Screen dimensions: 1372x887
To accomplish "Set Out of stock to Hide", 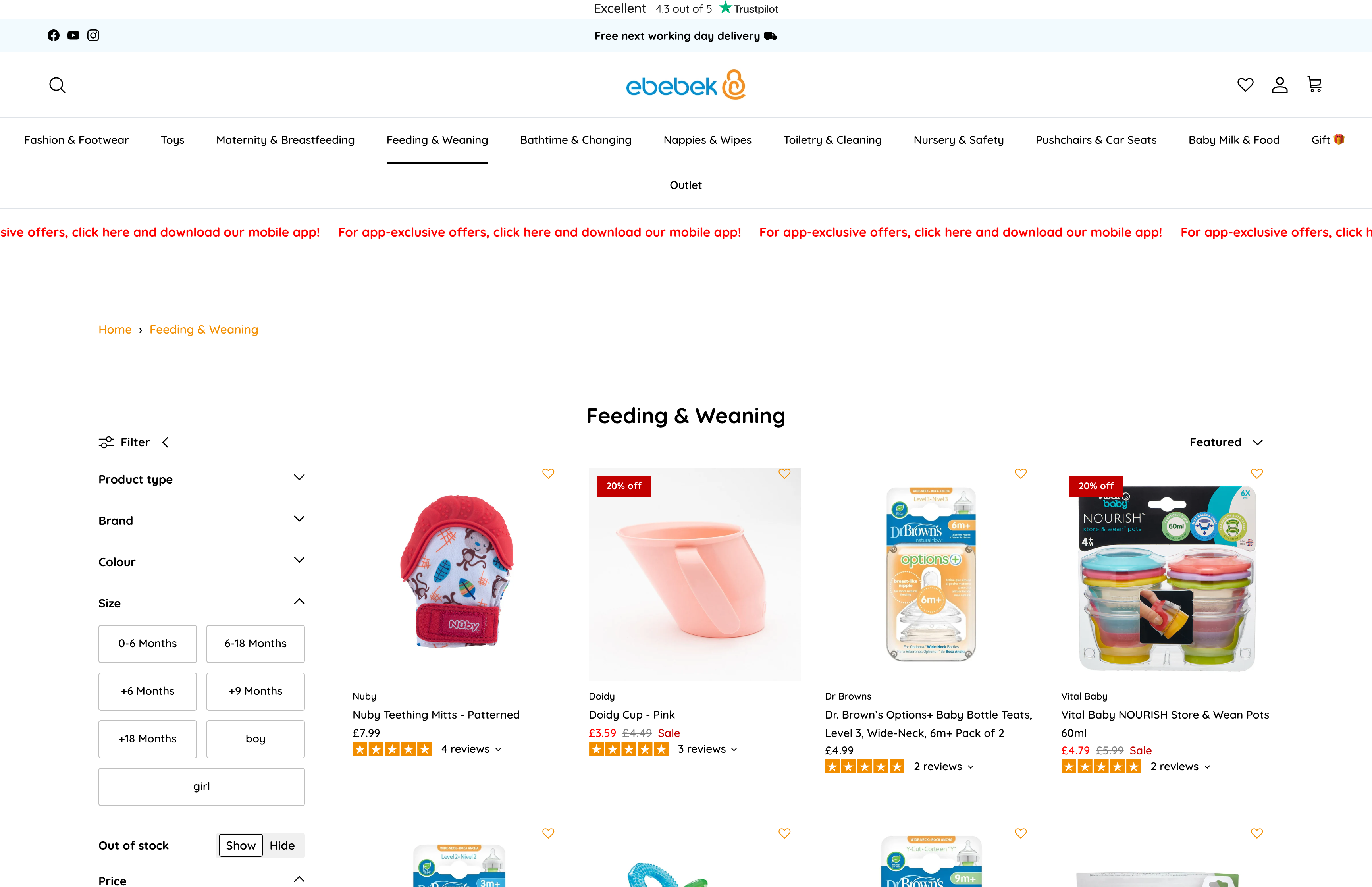I will click(282, 846).
